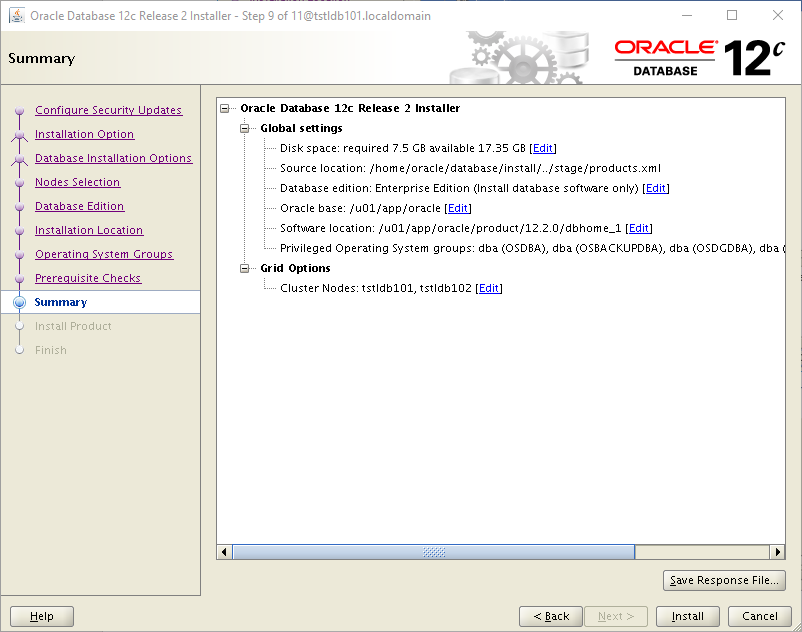Click the Nodes Selection step bullet

coord(19,182)
